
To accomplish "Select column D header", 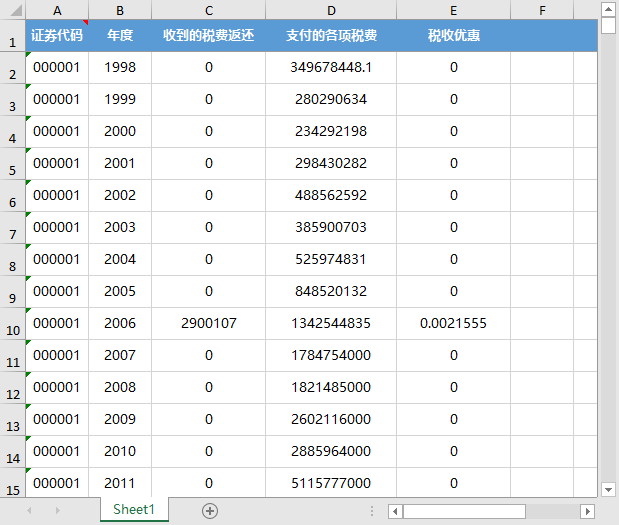I will 331,10.
